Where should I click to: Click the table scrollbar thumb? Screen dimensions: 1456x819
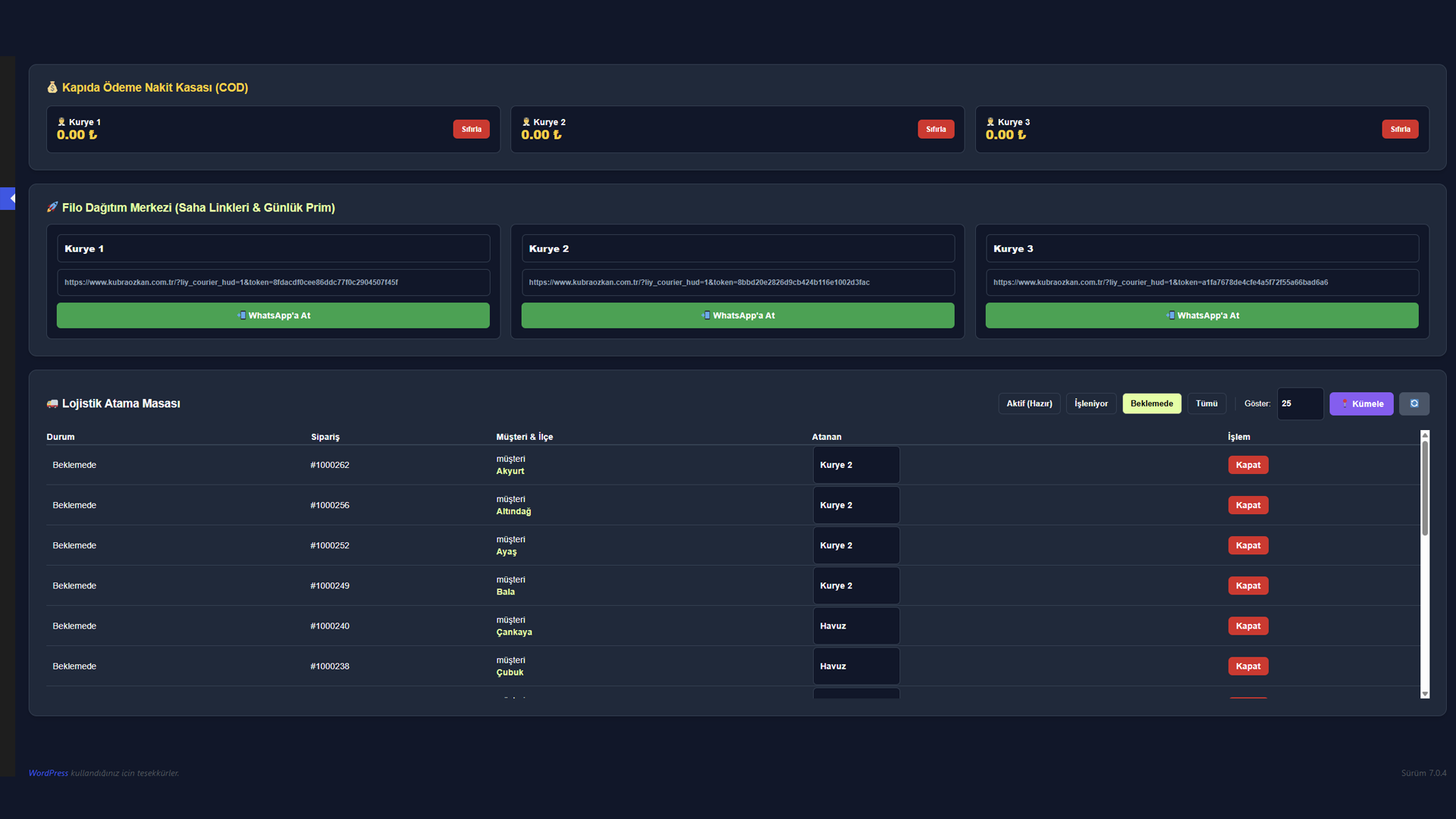(1425, 488)
